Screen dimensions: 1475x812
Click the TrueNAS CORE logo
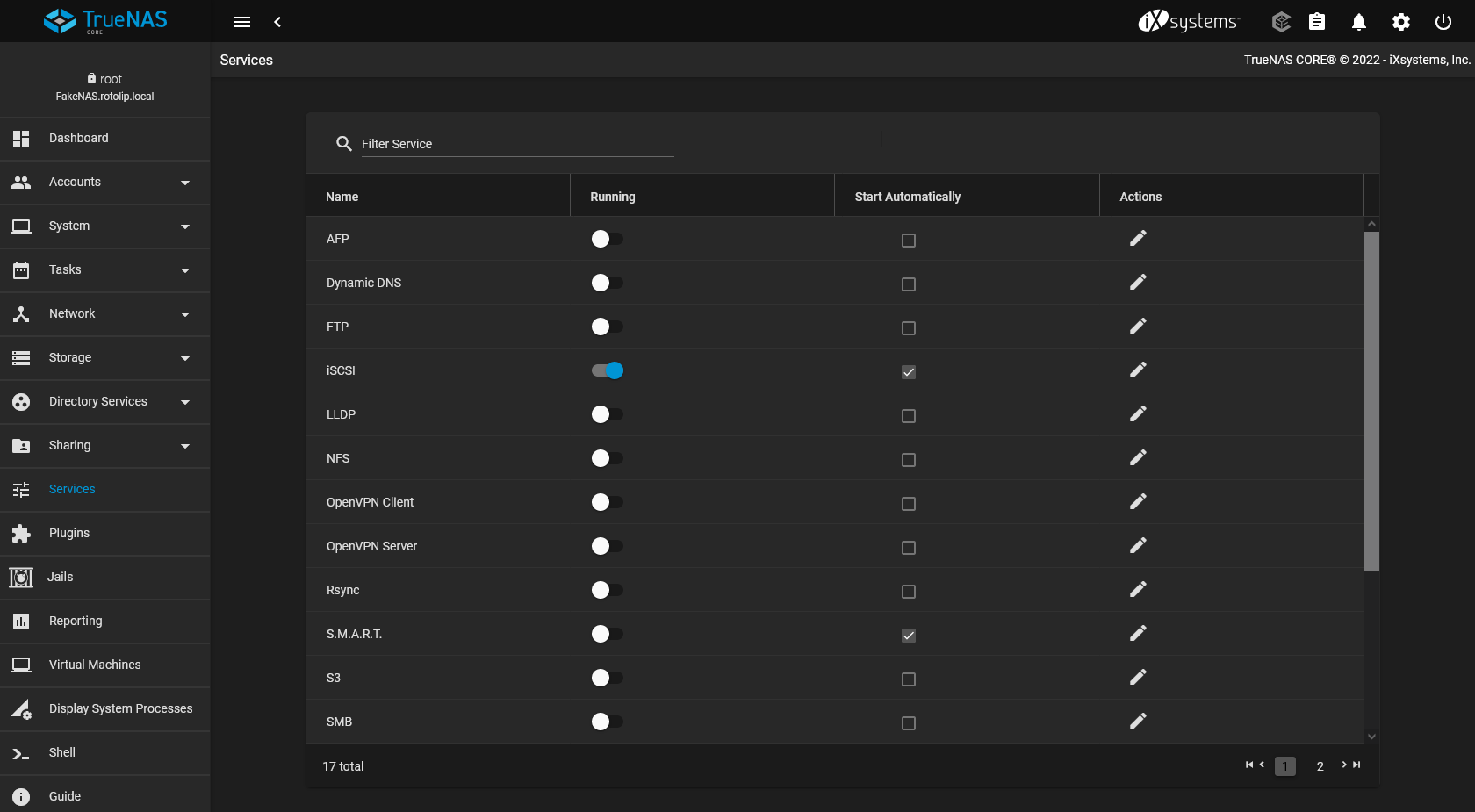[x=105, y=21]
